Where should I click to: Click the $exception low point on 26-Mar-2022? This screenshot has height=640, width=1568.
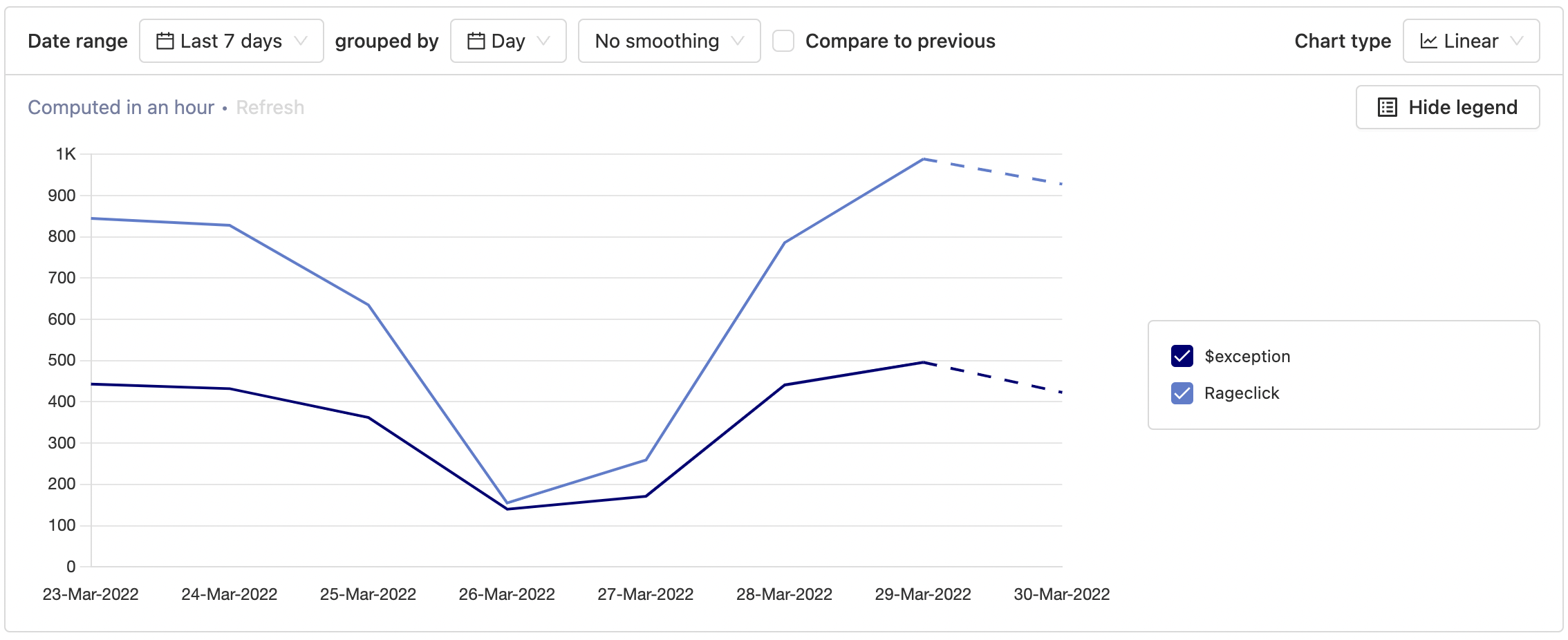pos(507,509)
